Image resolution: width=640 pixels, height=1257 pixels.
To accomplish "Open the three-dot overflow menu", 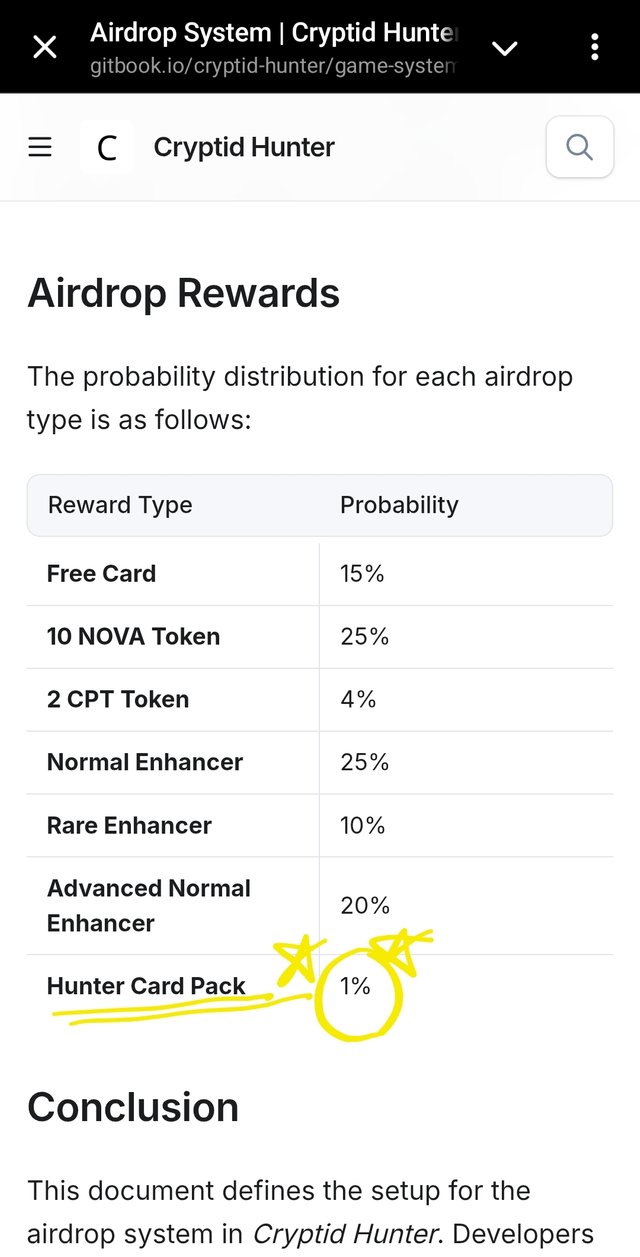I will [x=595, y=47].
